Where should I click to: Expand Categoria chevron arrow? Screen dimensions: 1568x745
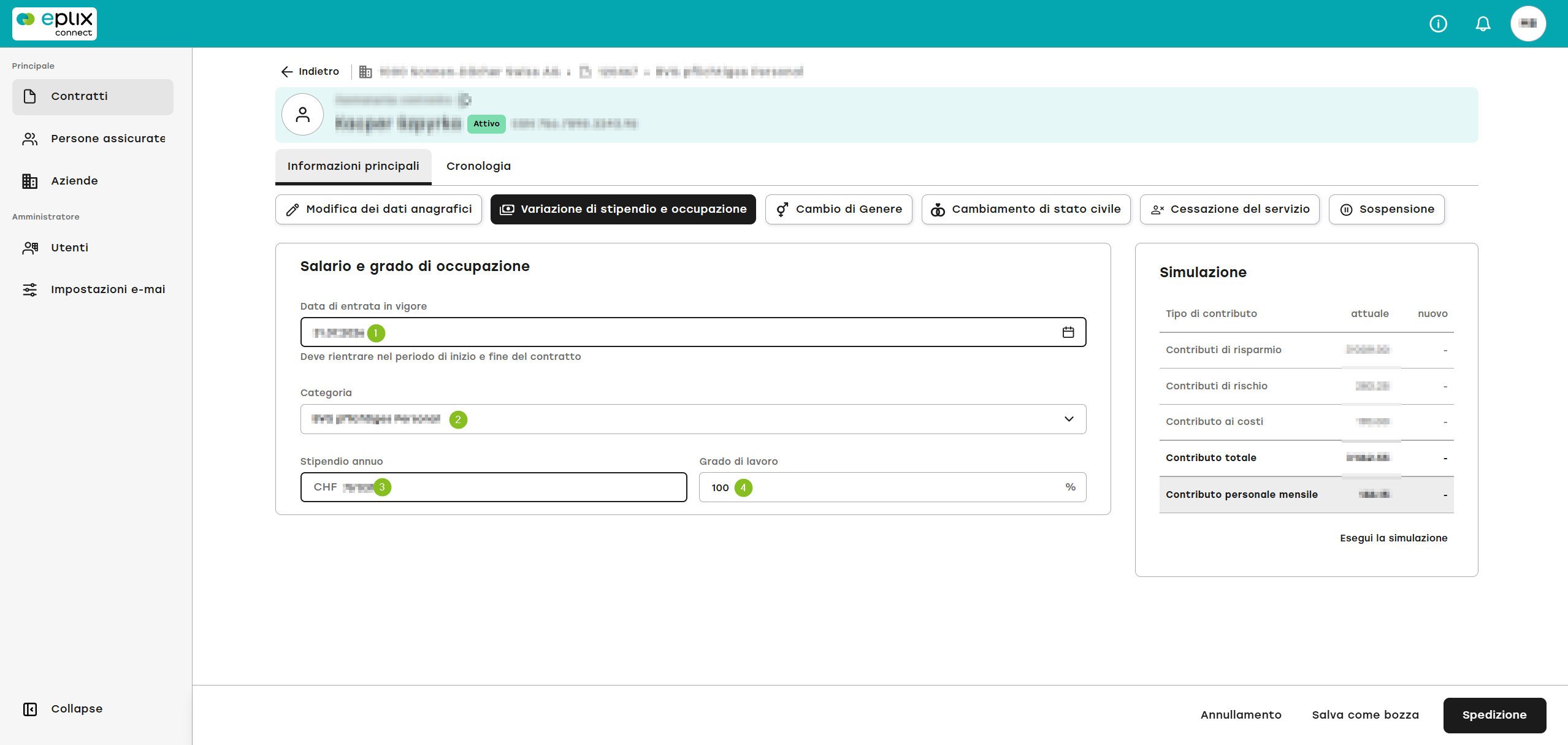1069,419
